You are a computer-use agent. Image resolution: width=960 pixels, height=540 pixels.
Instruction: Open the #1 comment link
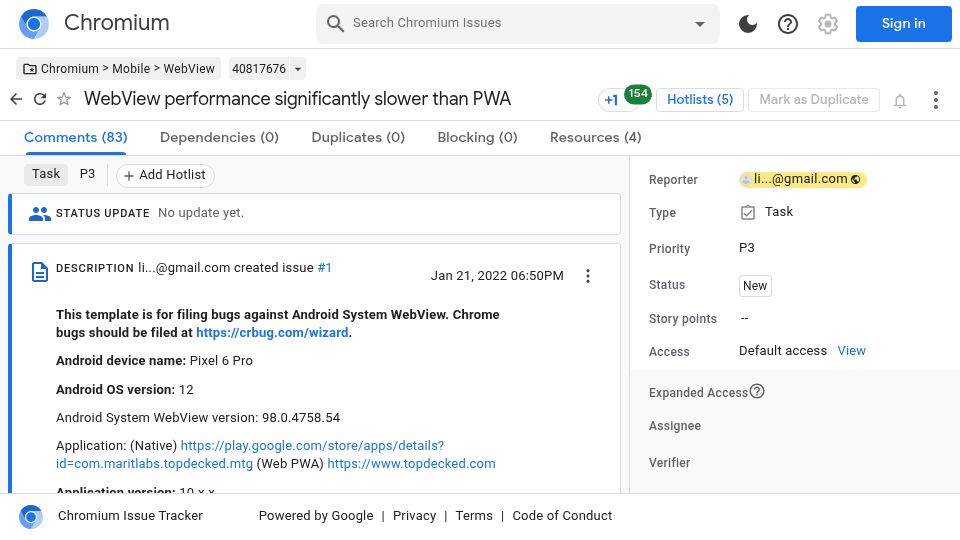click(324, 268)
